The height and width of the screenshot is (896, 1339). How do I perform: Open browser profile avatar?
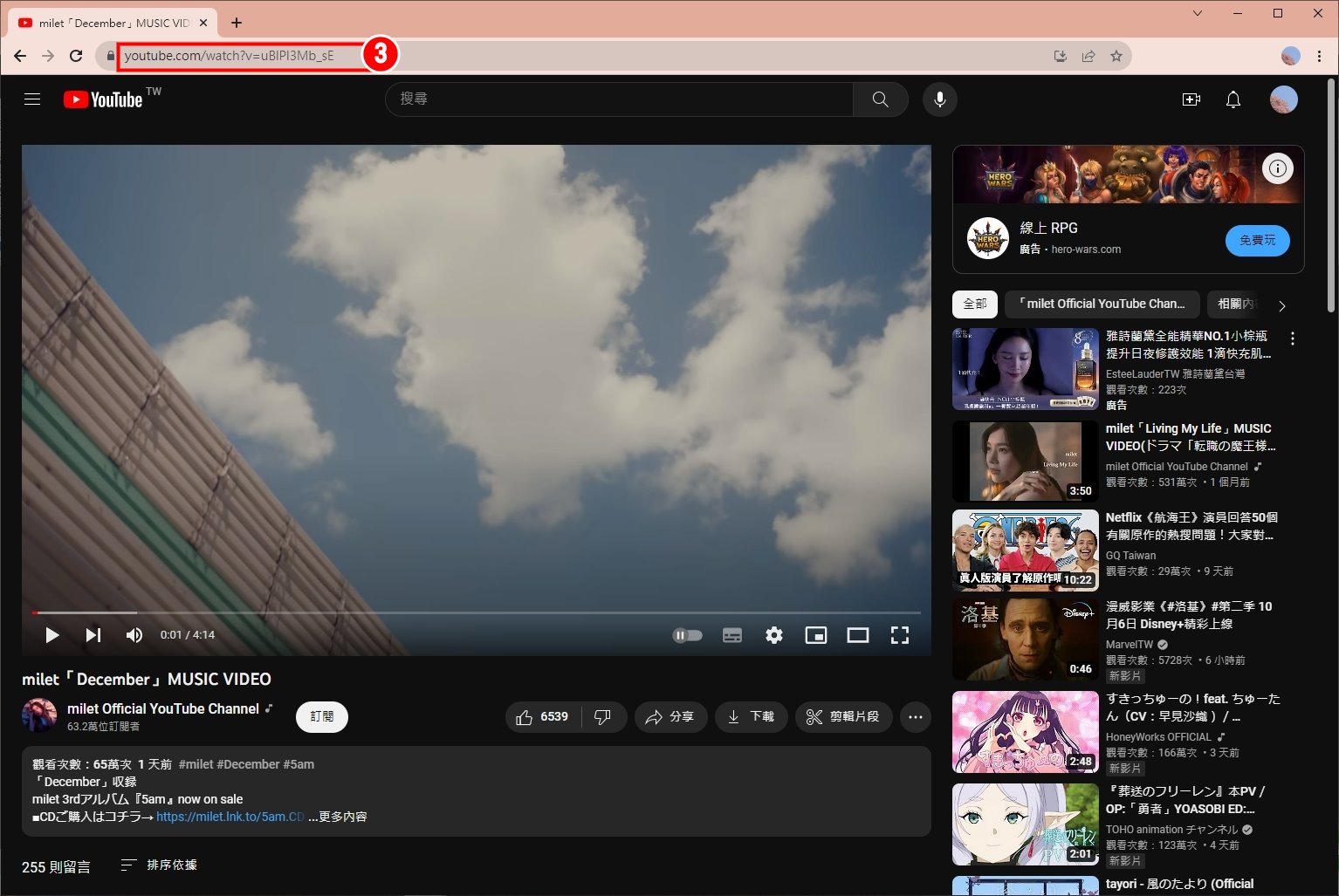[1291, 56]
